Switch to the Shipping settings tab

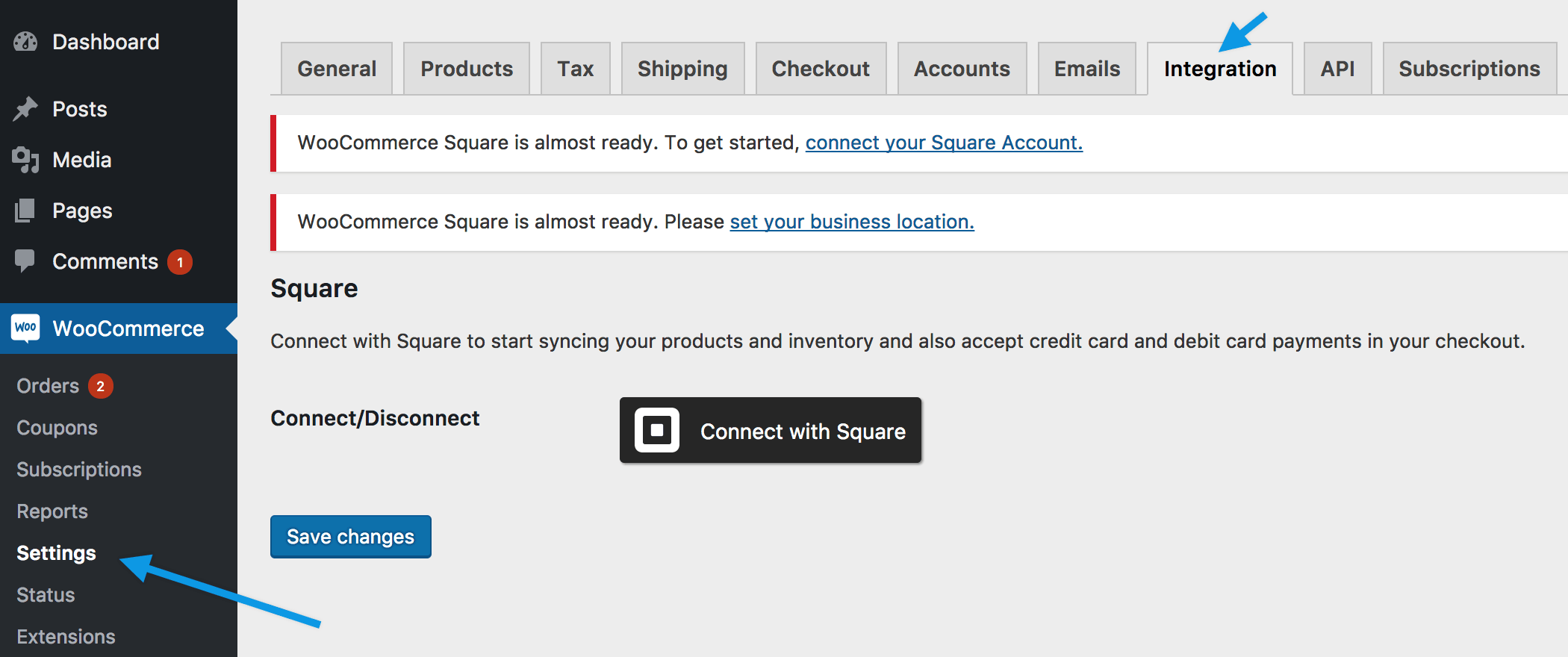(682, 69)
